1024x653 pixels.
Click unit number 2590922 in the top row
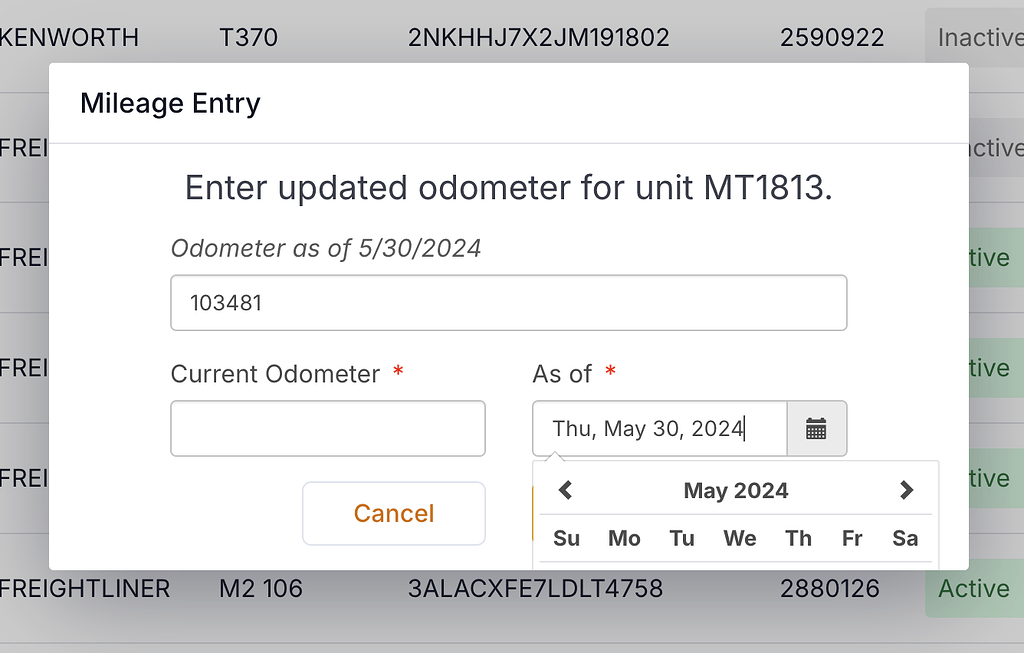(x=832, y=37)
